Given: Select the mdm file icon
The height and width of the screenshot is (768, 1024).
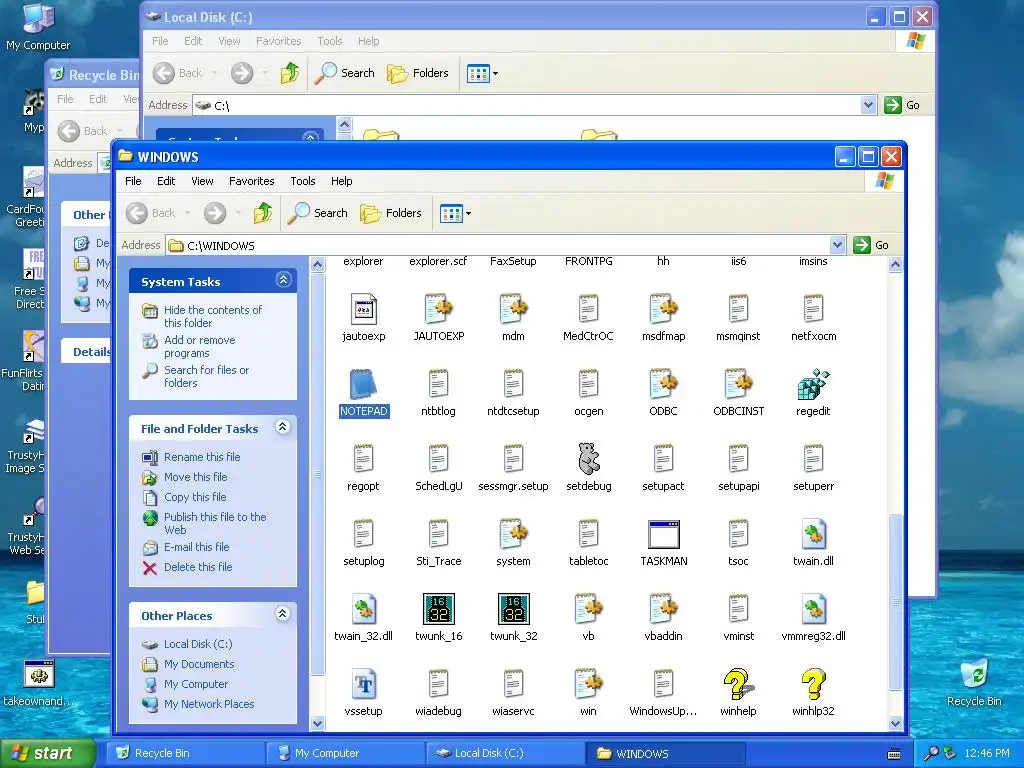Looking at the screenshot, I should tap(513, 309).
